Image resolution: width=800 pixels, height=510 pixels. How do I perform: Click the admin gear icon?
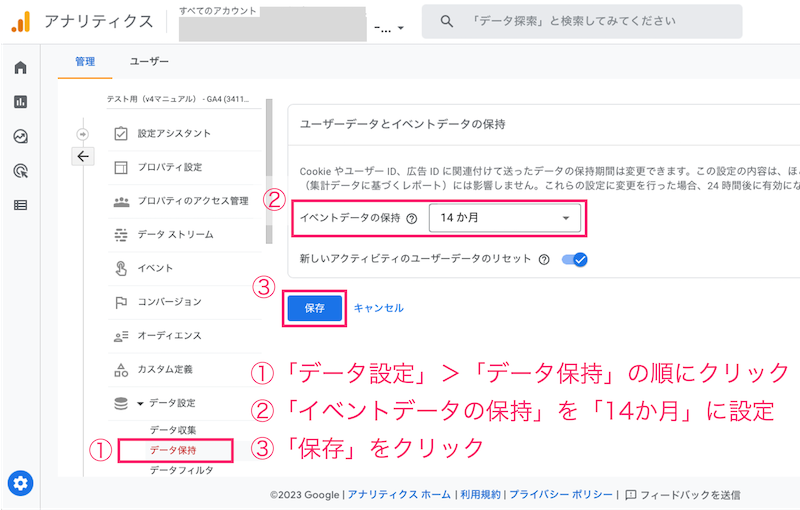(x=20, y=483)
